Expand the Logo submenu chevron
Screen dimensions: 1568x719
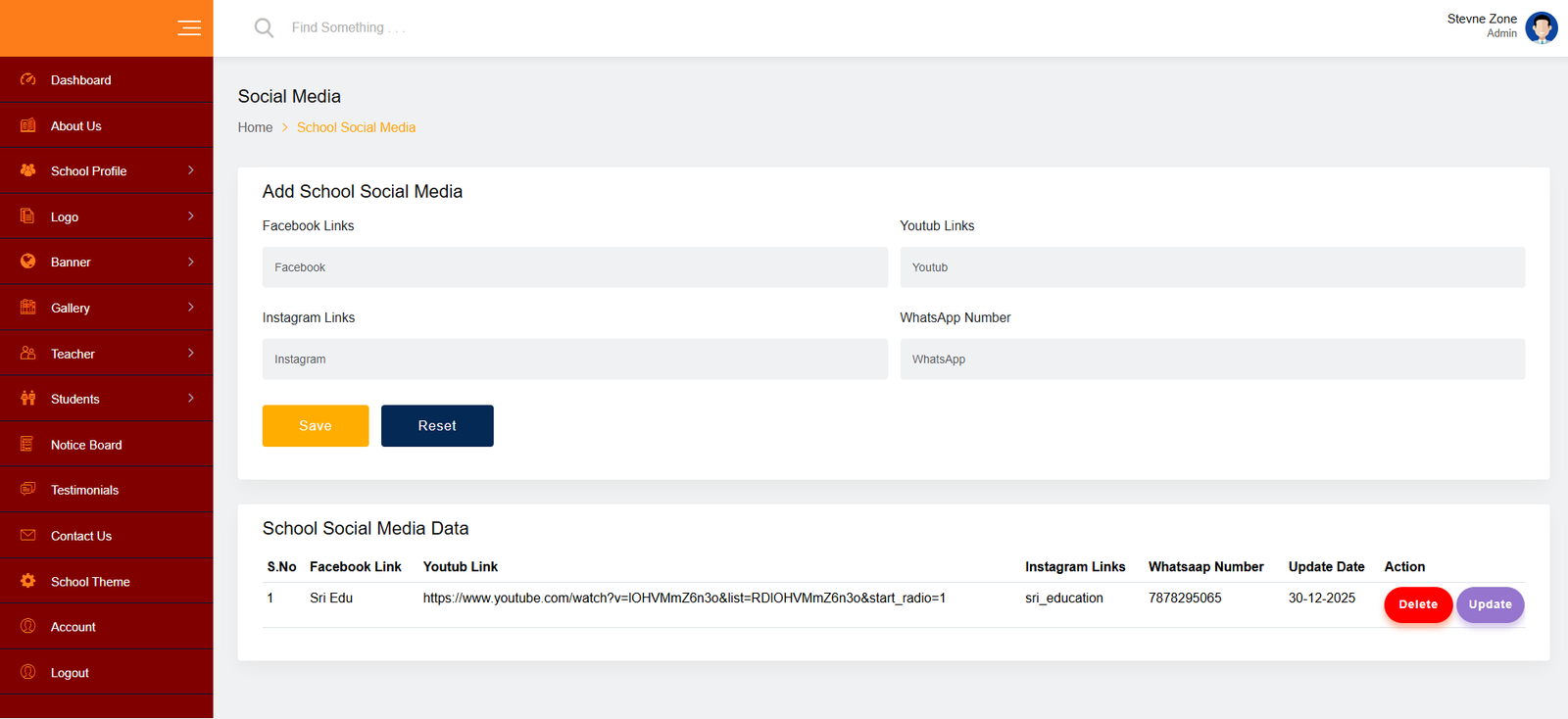[x=191, y=216]
